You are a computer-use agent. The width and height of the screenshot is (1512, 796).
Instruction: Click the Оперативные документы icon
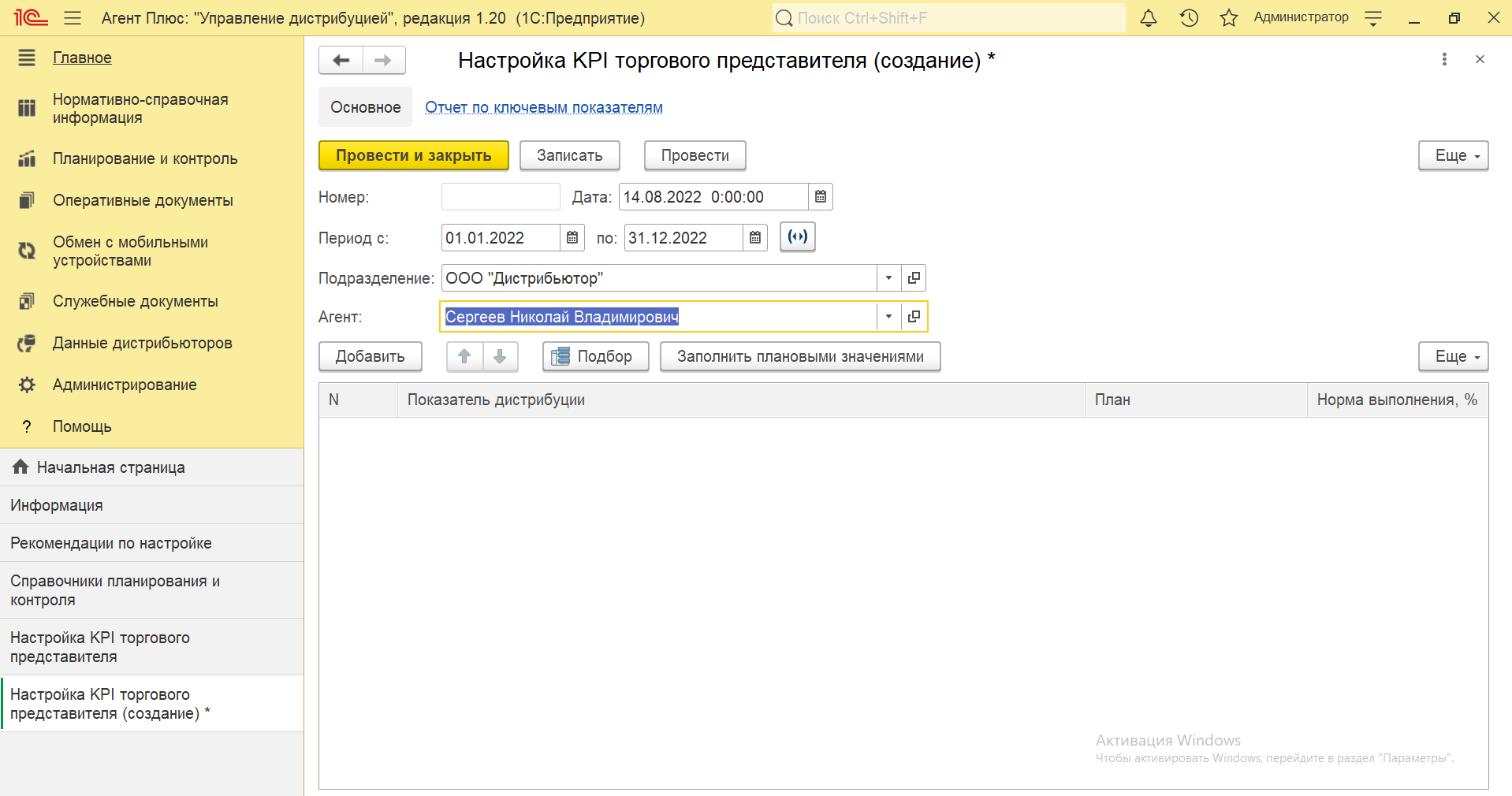point(27,200)
